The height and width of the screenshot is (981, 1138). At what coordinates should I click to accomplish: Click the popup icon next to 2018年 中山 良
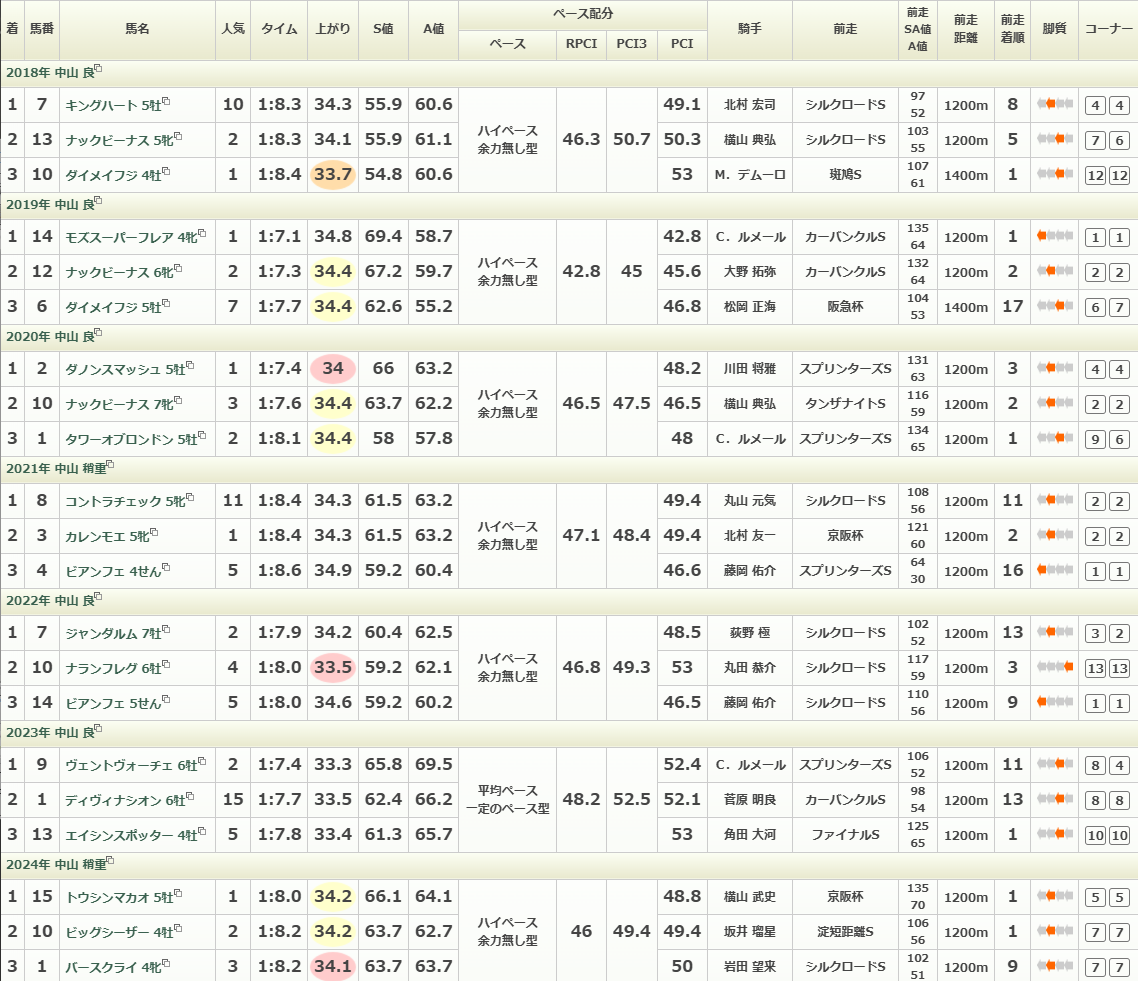pos(98,69)
